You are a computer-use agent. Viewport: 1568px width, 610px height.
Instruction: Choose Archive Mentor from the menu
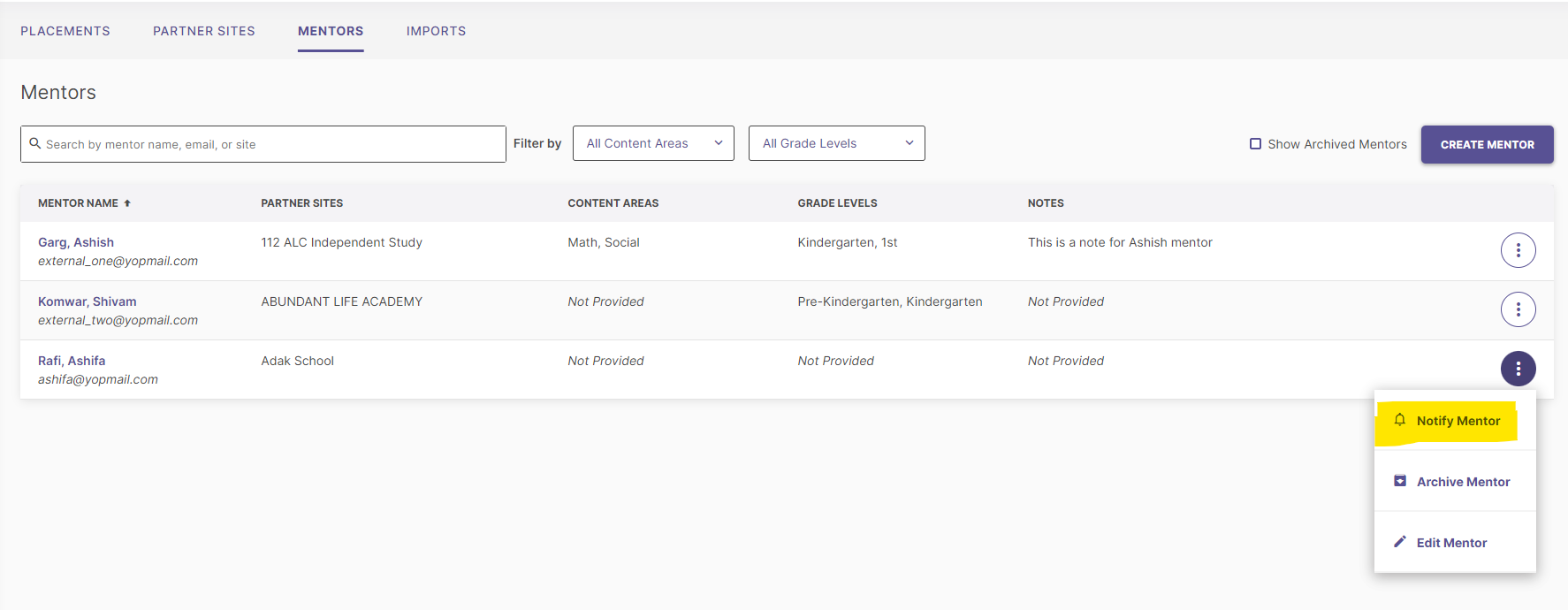tap(1455, 482)
